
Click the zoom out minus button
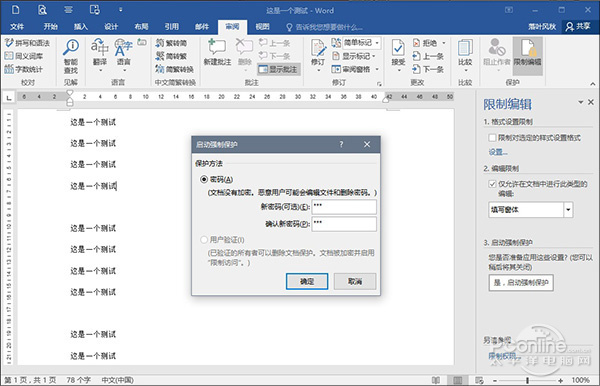point(495,380)
